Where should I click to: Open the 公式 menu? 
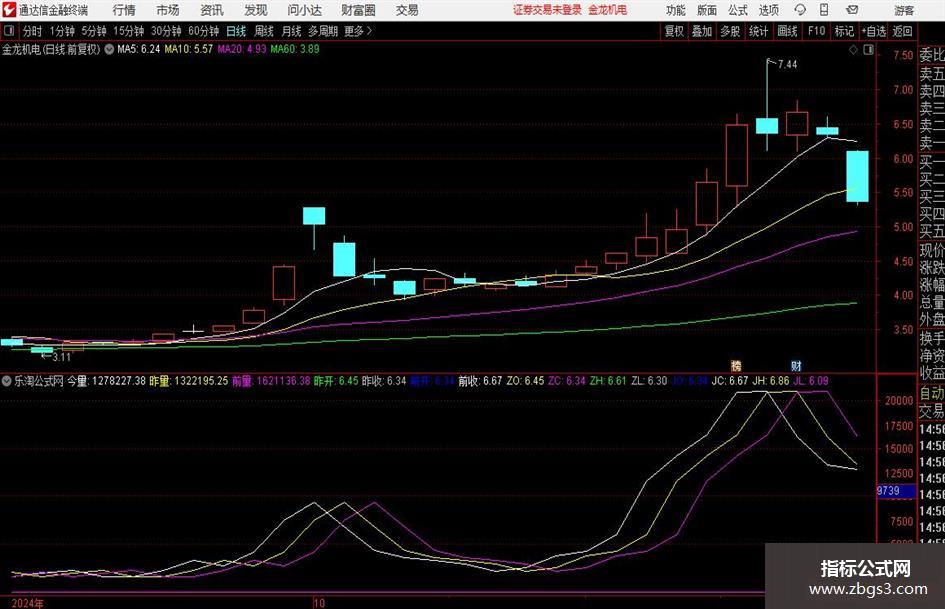tap(738, 10)
